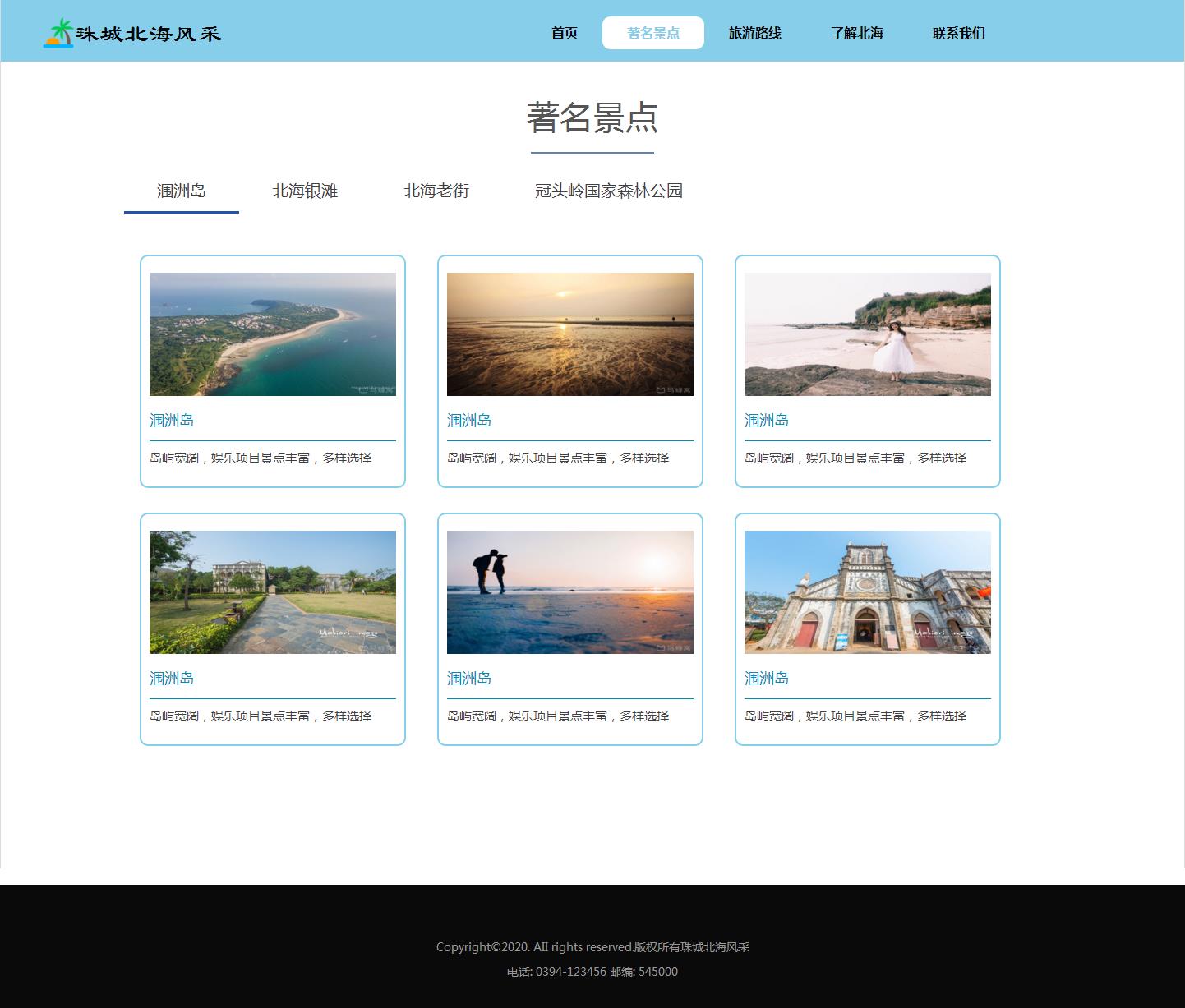Click description text under white dress card
This screenshot has height=1008, width=1185.
coord(855,458)
